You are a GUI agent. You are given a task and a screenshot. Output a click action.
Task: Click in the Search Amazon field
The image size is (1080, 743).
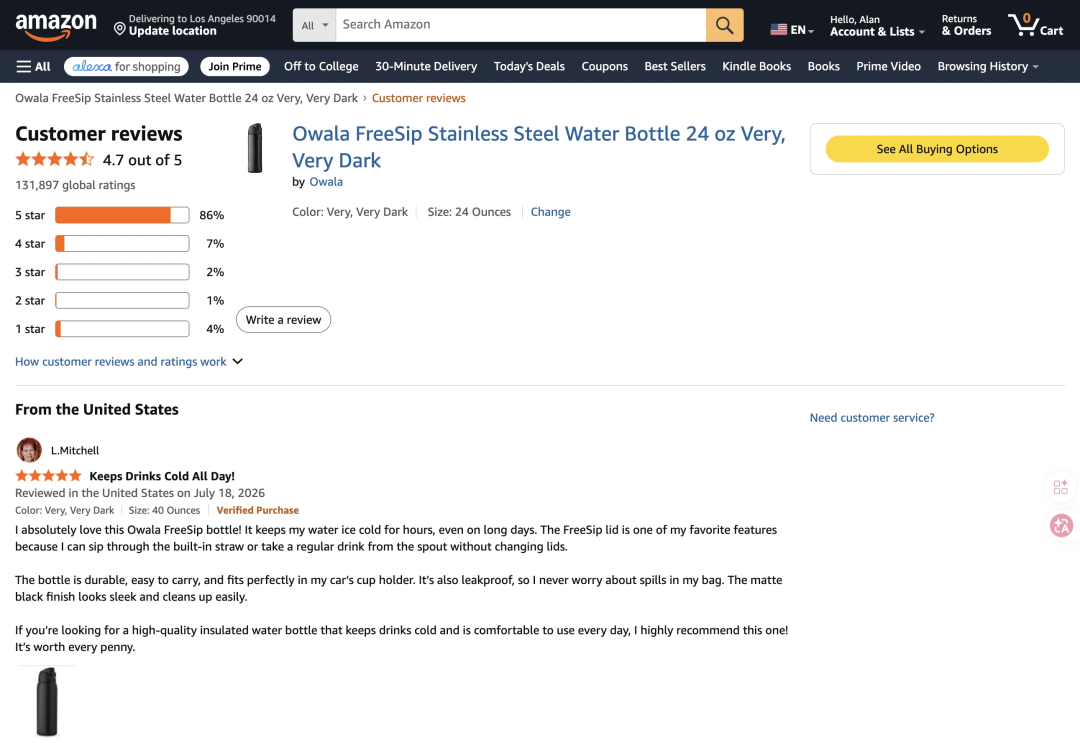pos(521,25)
